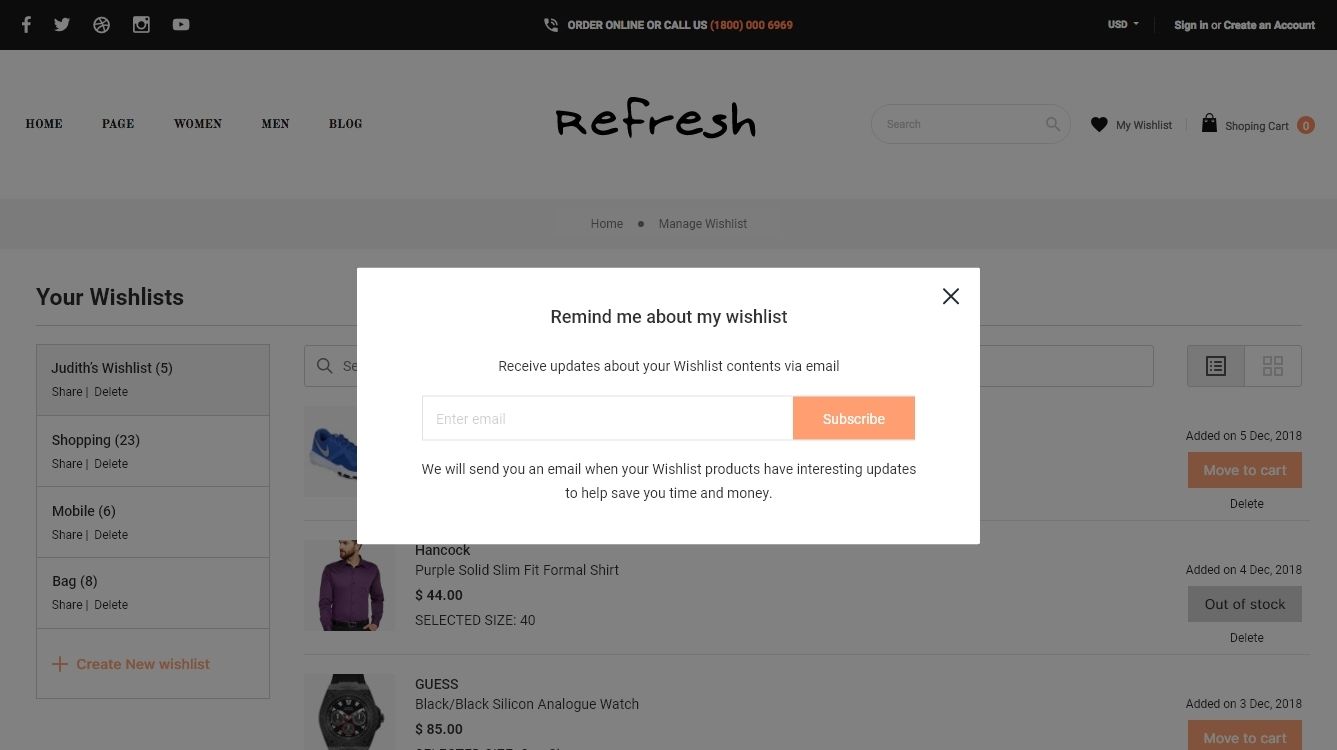Switch to grid view layout

pyautogui.click(x=1273, y=366)
